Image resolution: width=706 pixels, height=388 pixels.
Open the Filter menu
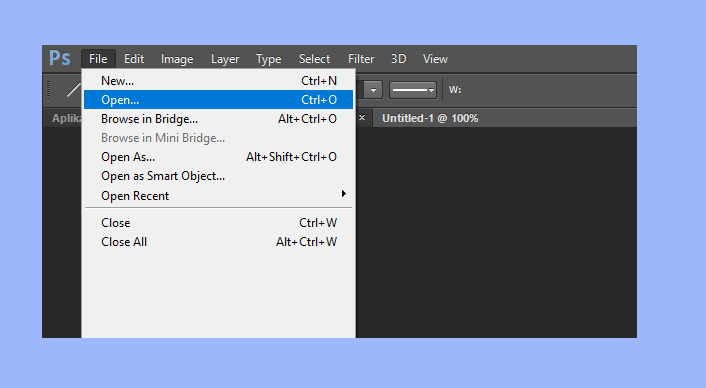click(361, 59)
